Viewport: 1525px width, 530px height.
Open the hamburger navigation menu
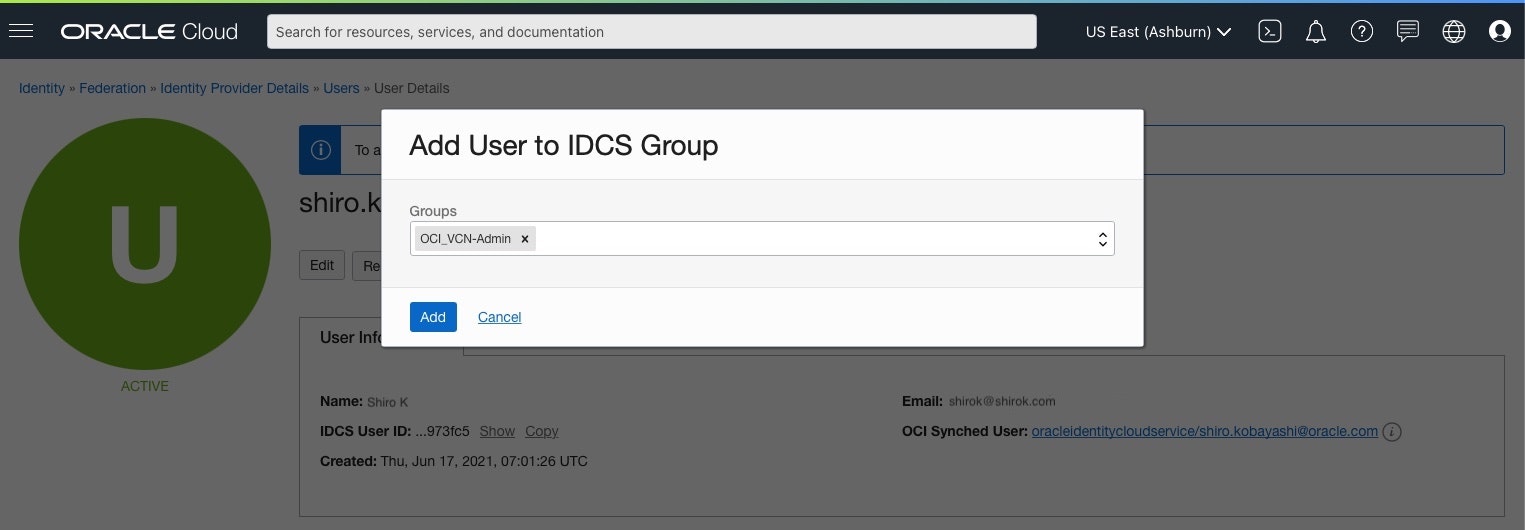coord(21,31)
